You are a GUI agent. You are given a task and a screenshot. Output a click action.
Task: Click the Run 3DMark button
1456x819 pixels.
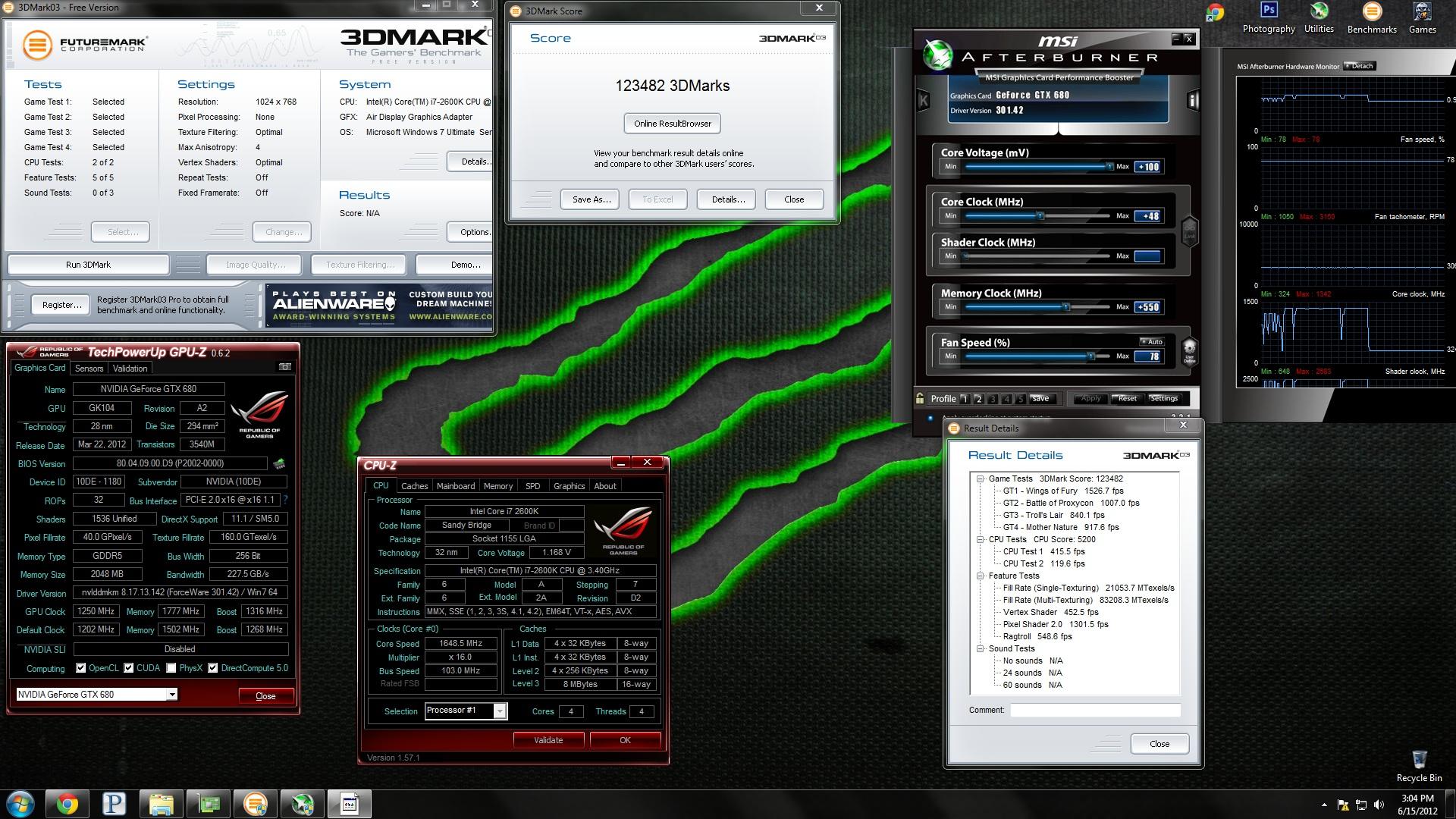pyautogui.click(x=88, y=265)
